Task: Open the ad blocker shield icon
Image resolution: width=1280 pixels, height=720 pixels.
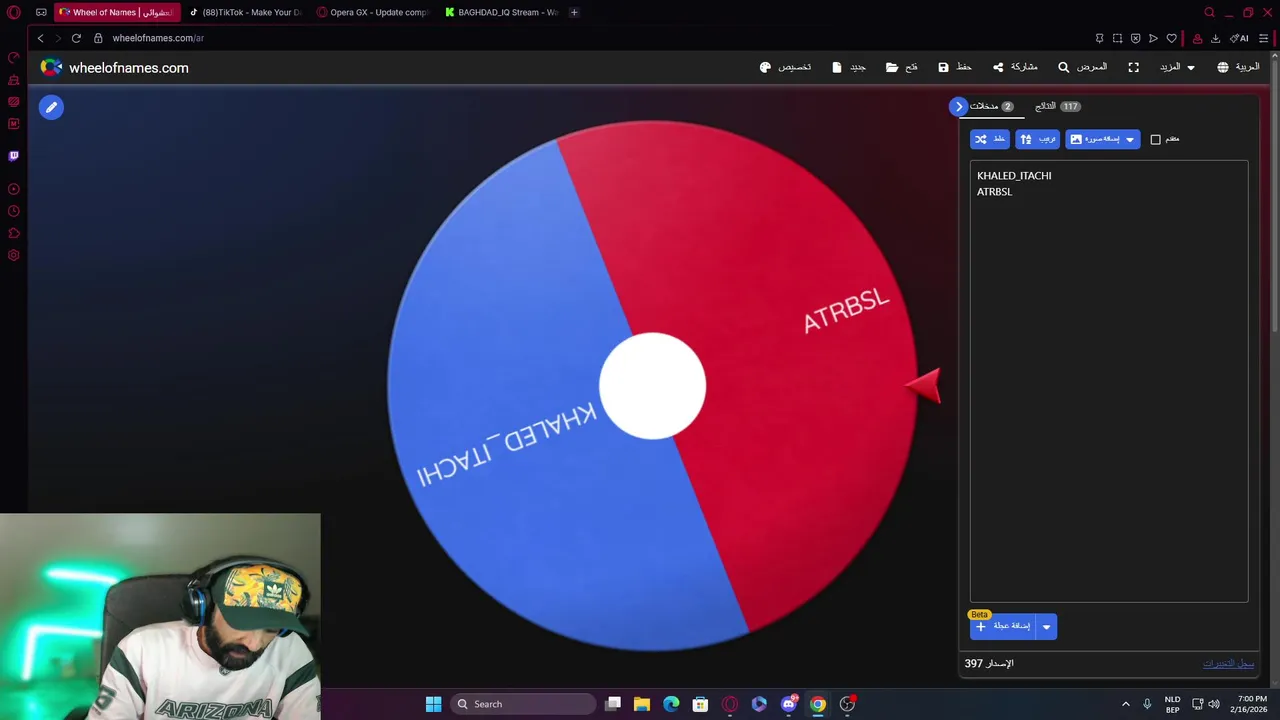Action: tap(1135, 38)
